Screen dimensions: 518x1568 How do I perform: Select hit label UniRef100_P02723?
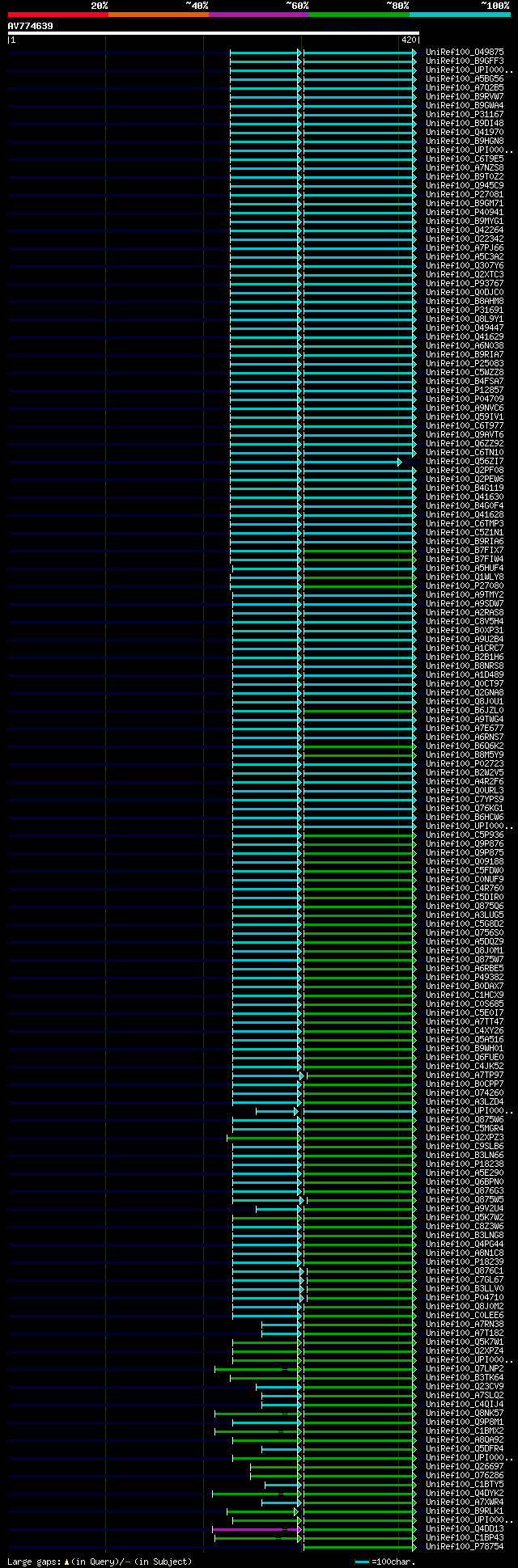(465, 764)
